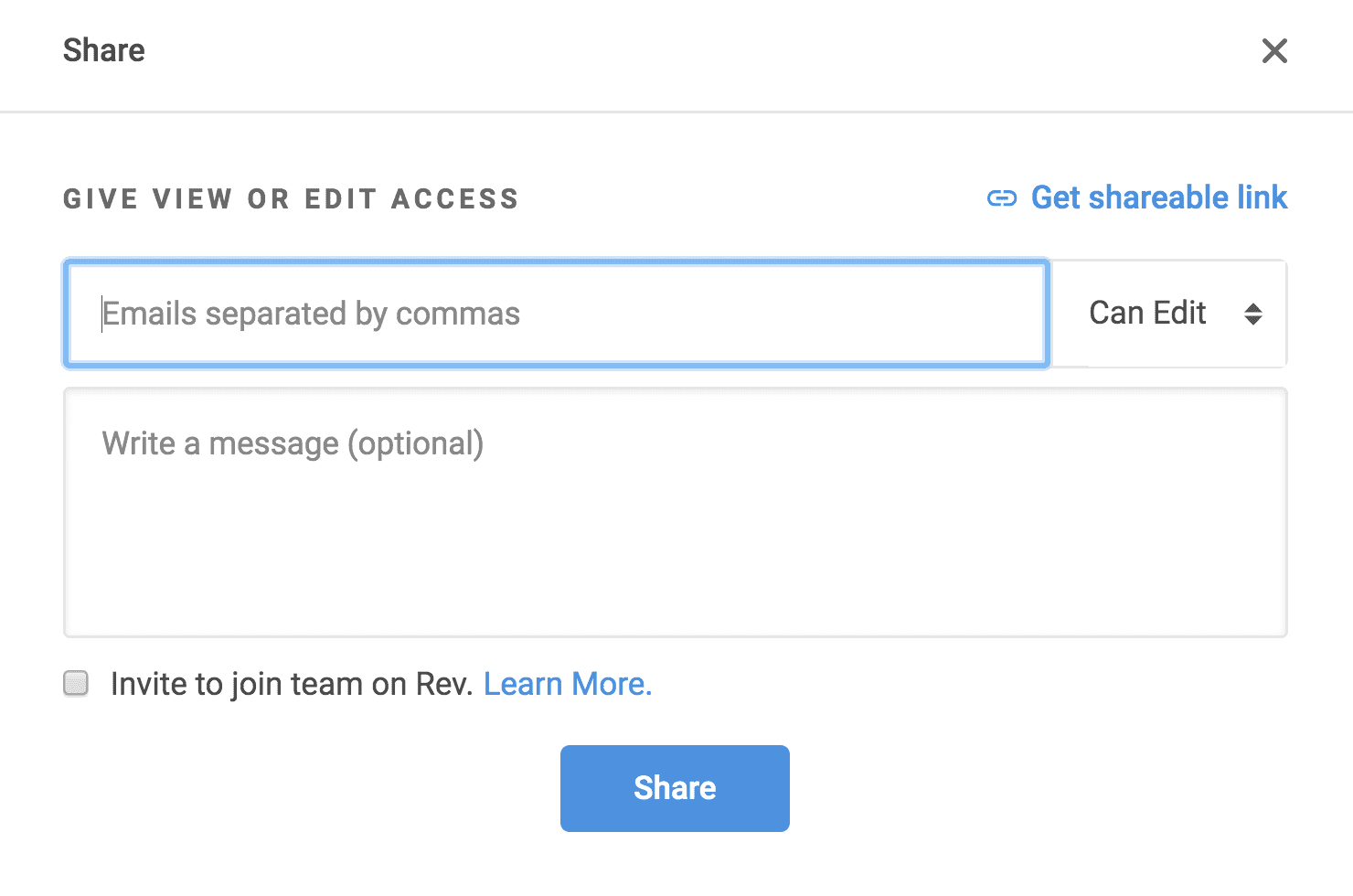1353x896 pixels.
Task: Expand access level selector next to emails field
Action: point(1169,314)
